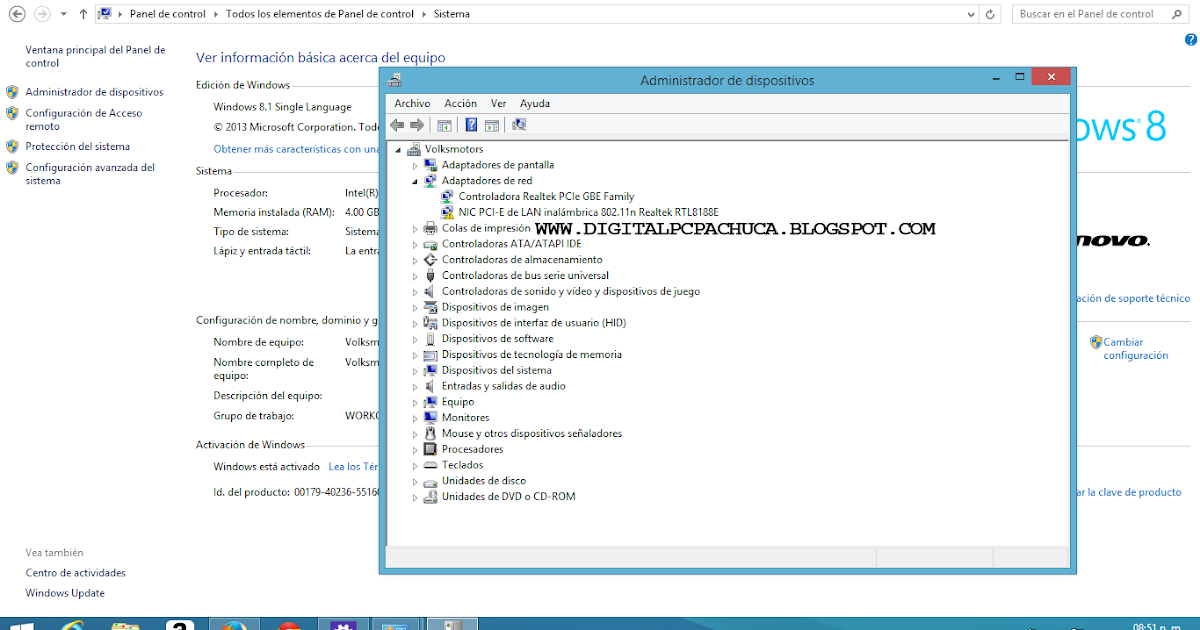Go to Ventana principal del Panel de control
The image size is (1200, 630).
pyautogui.click(x=95, y=56)
